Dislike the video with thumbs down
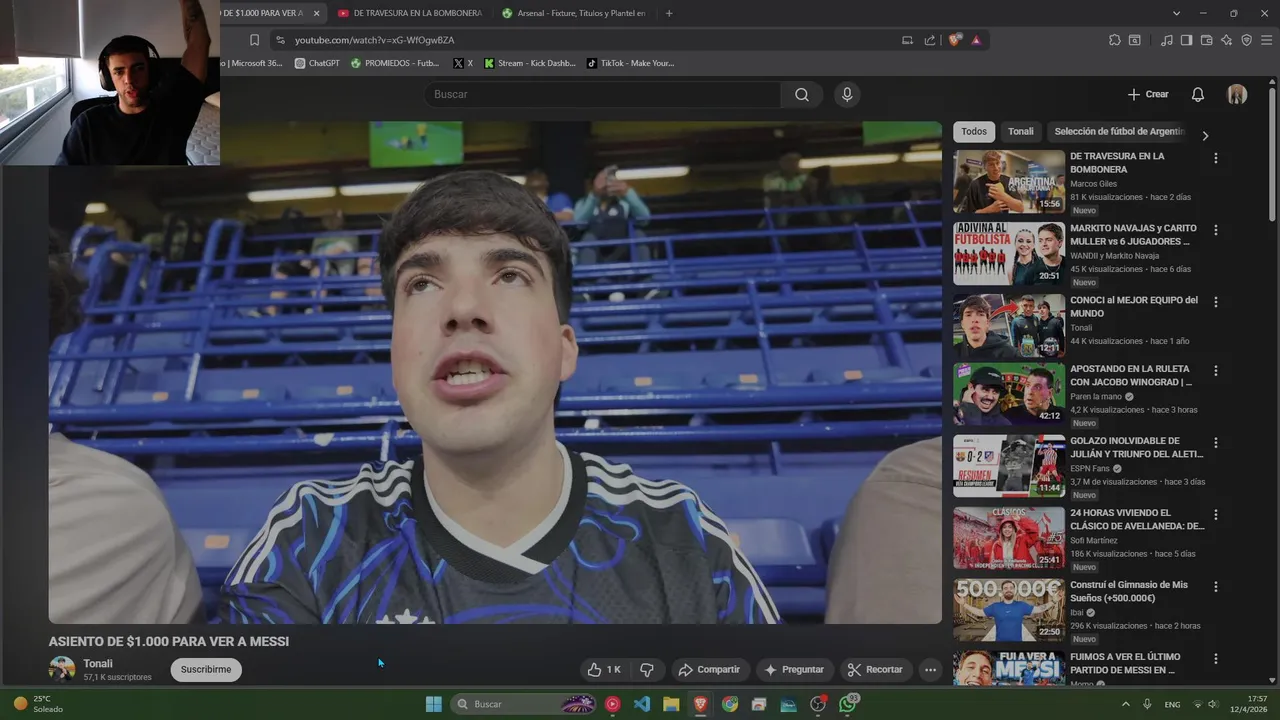 click(647, 670)
